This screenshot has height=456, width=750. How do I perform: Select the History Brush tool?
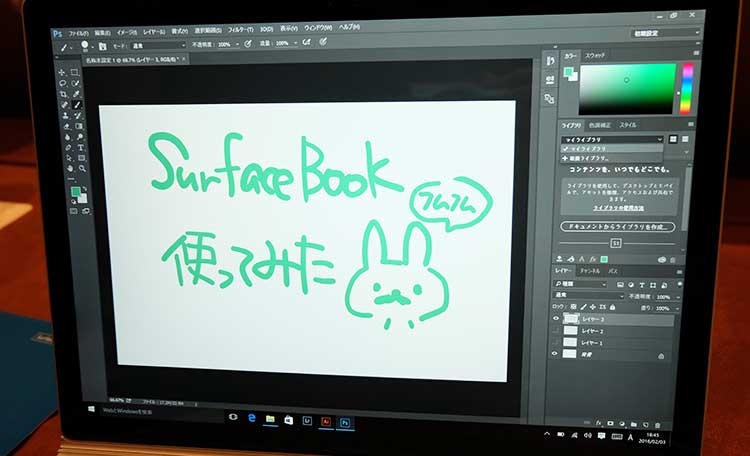[78, 115]
